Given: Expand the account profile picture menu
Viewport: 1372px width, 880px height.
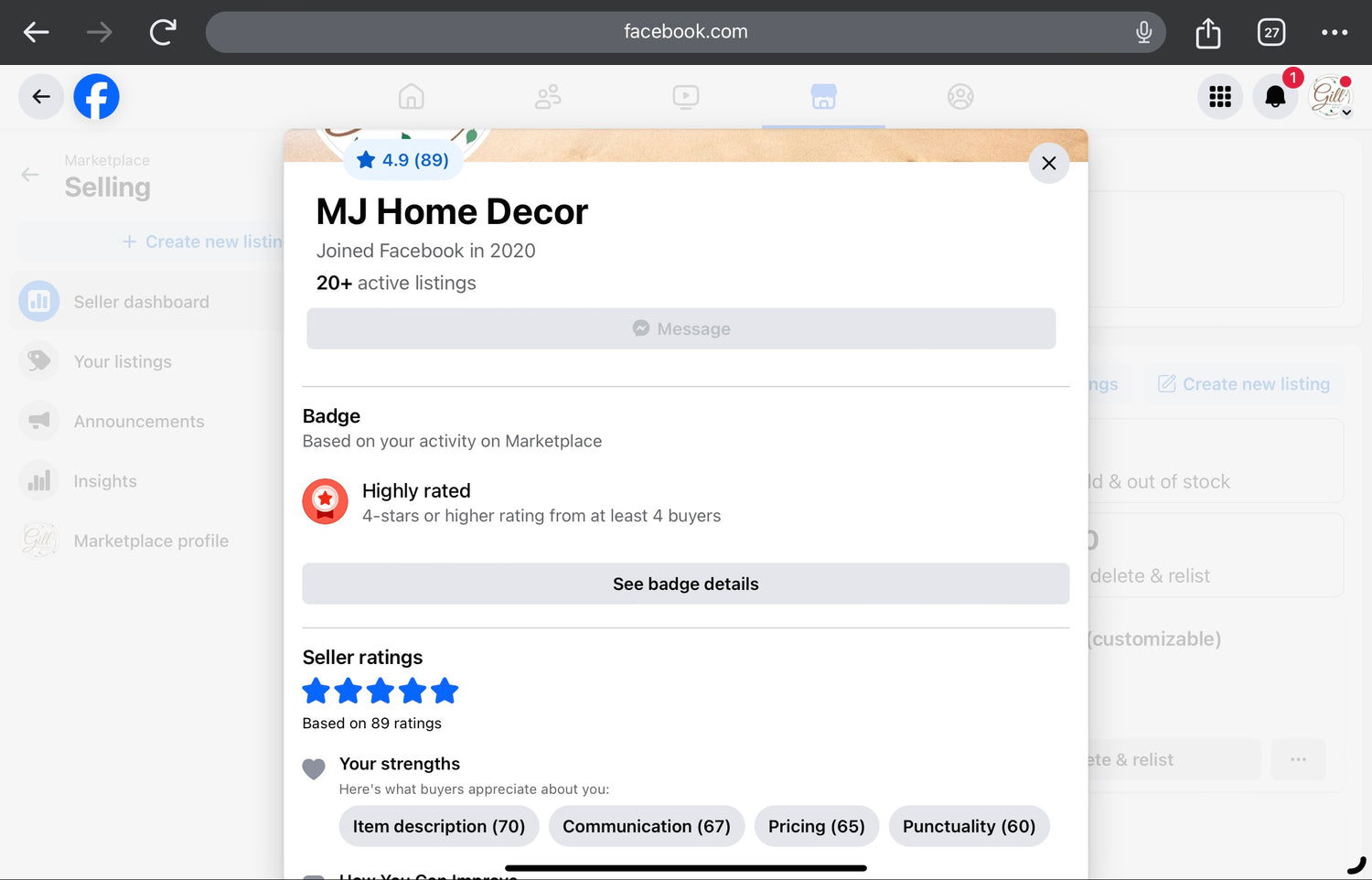Looking at the screenshot, I should (1331, 97).
